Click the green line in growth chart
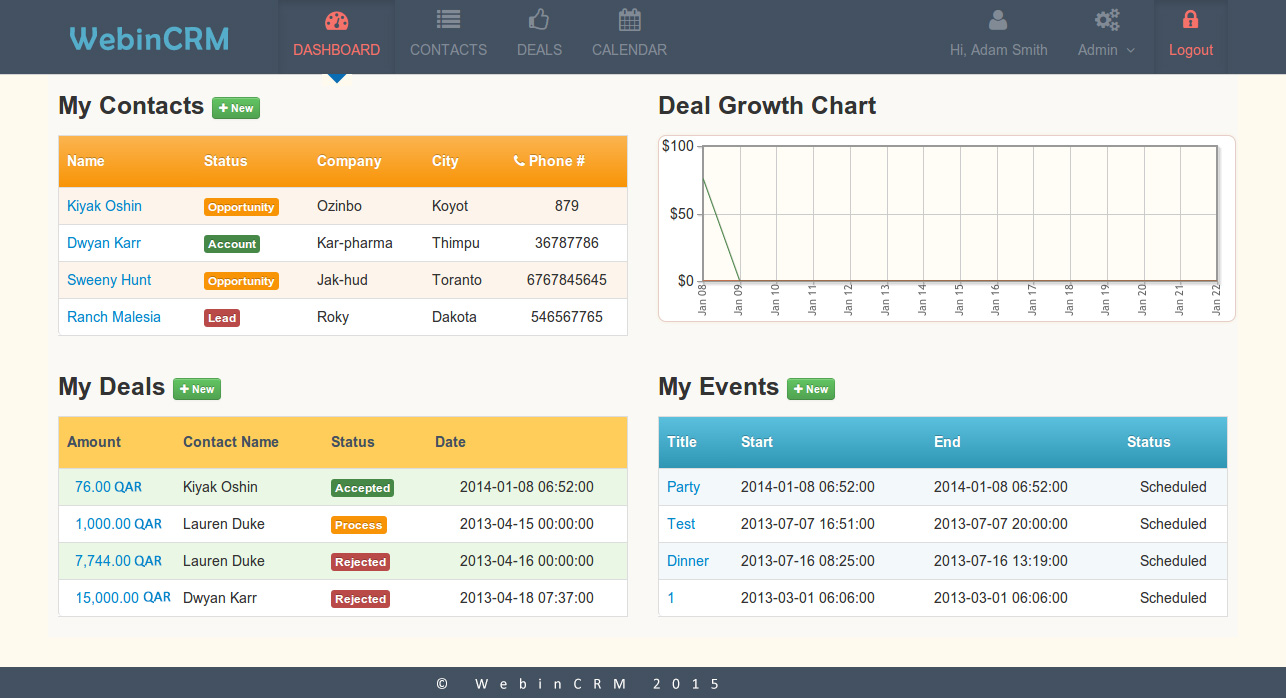This screenshot has height=698, width=1286. tap(721, 229)
